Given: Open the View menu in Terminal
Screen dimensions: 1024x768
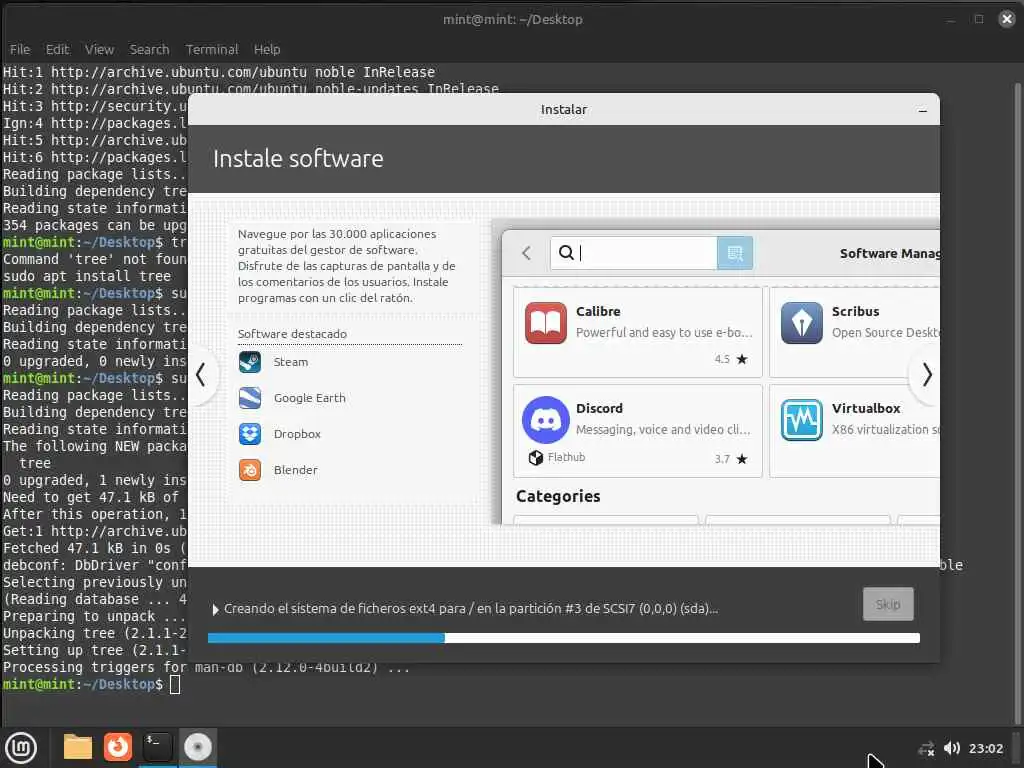Looking at the screenshot, I should 99,50.
